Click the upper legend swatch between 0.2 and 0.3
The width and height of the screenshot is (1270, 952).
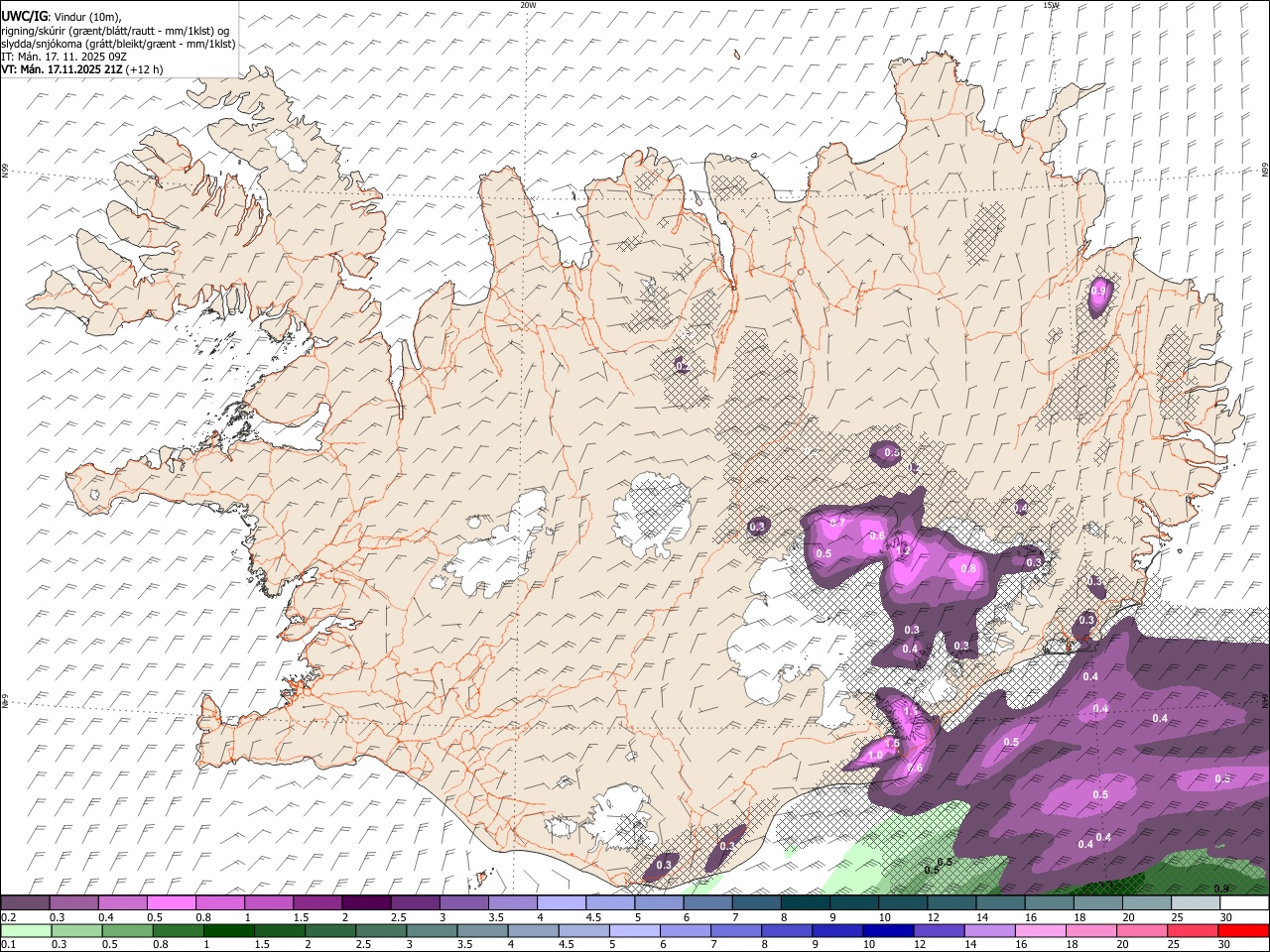tap(25, 902)
